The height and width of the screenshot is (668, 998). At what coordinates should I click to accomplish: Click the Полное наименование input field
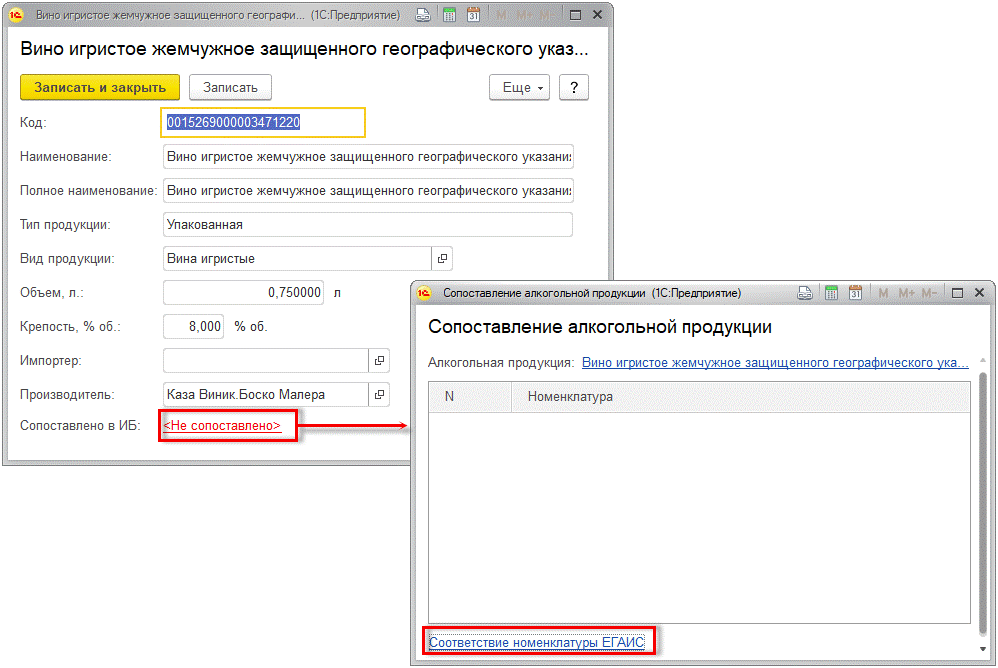(x=368, y=191)
